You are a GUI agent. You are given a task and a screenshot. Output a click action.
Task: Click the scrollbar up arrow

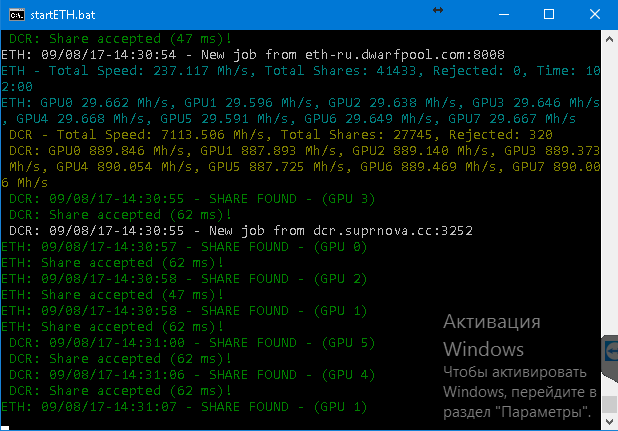pos(609,37)
